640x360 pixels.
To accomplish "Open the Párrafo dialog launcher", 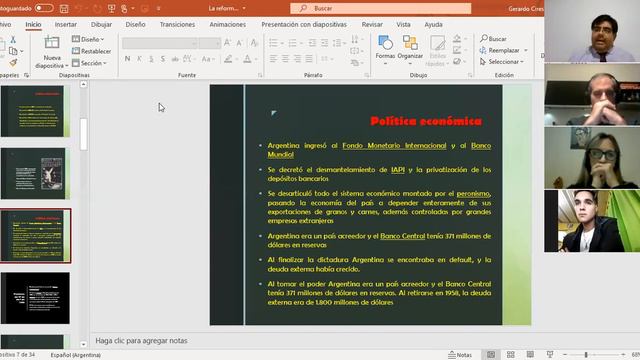I will tap(367, 75).
